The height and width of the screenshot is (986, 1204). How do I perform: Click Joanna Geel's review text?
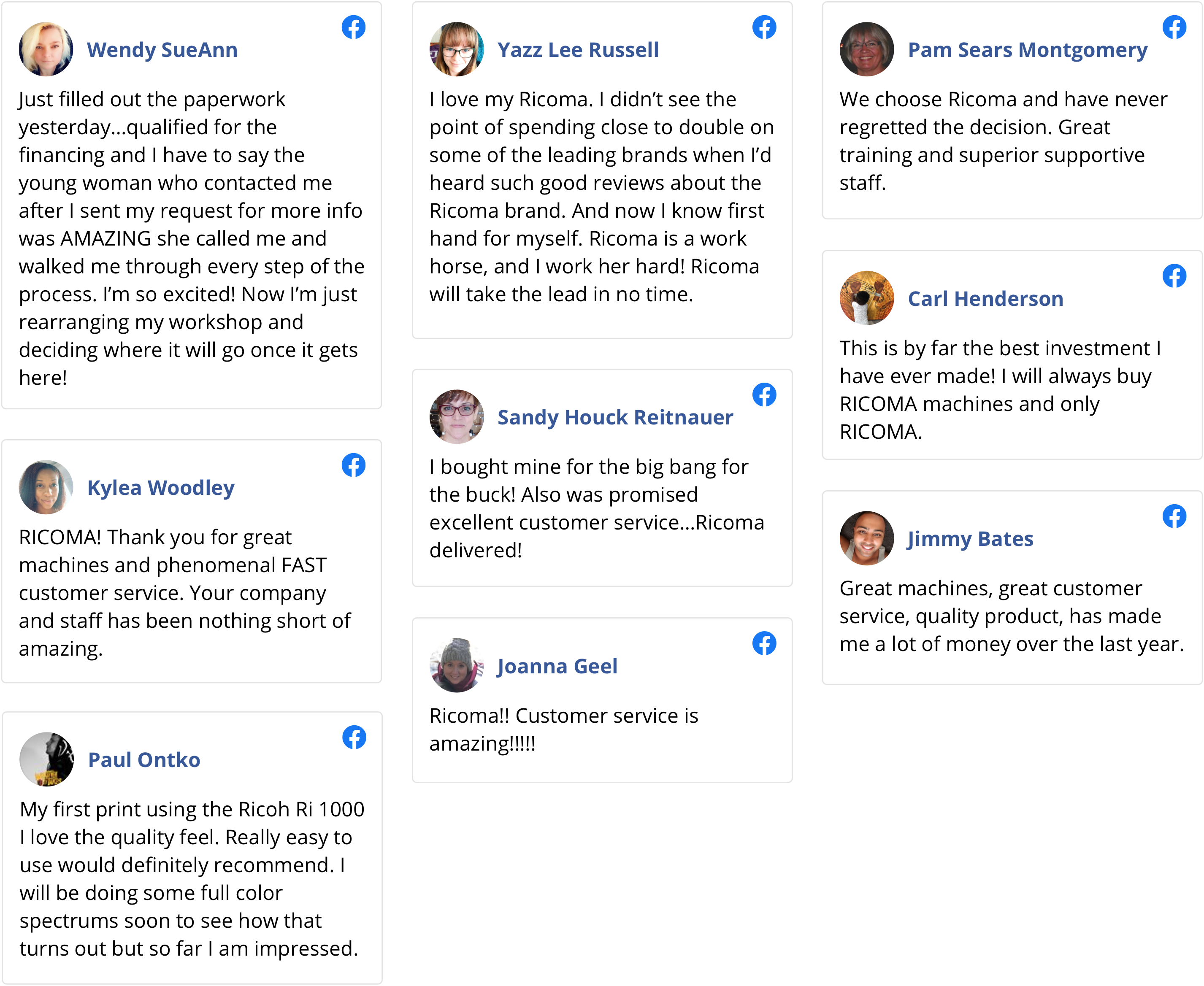(x=564, y=730)
